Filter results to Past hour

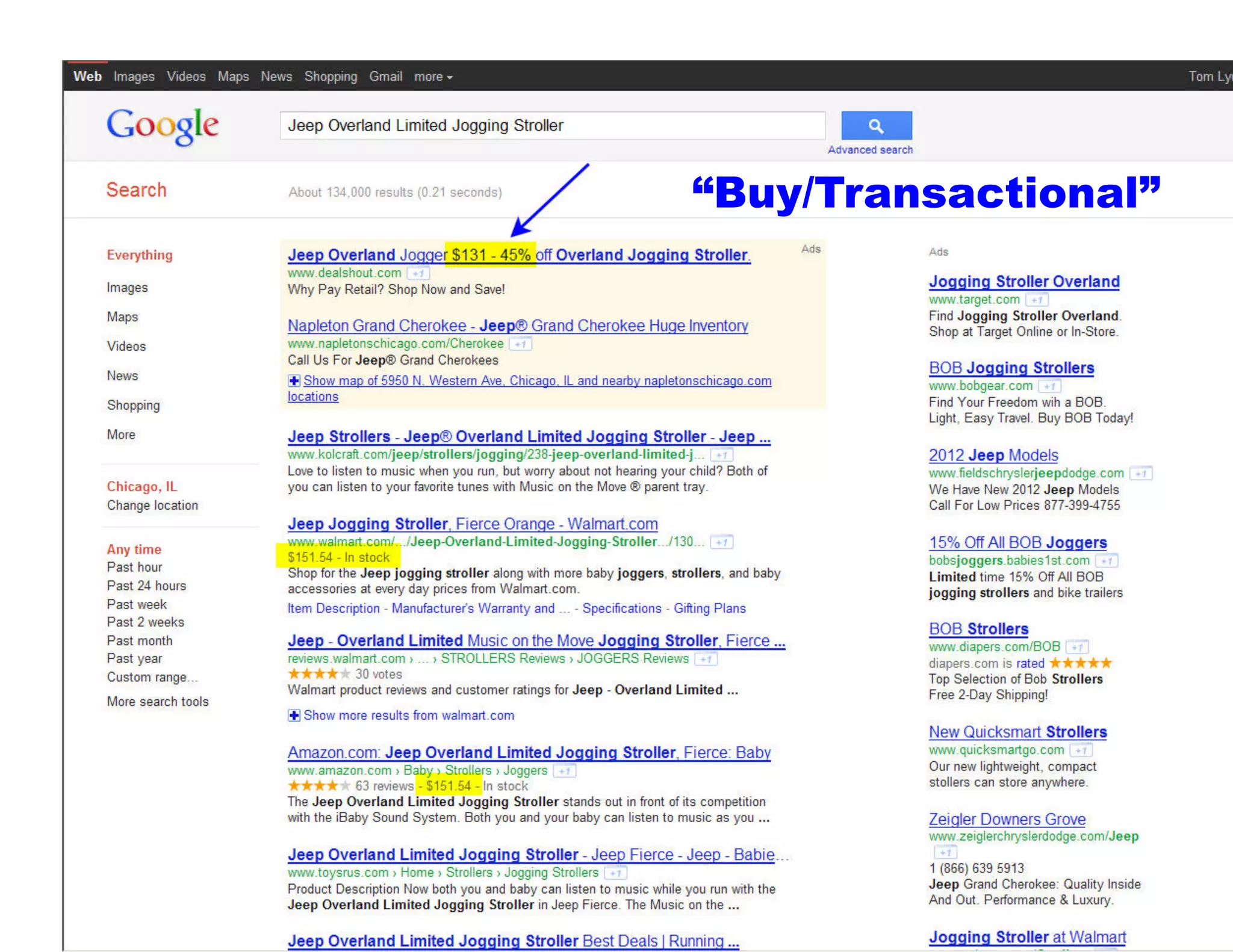pyautogui.click(x=135, y=567)
